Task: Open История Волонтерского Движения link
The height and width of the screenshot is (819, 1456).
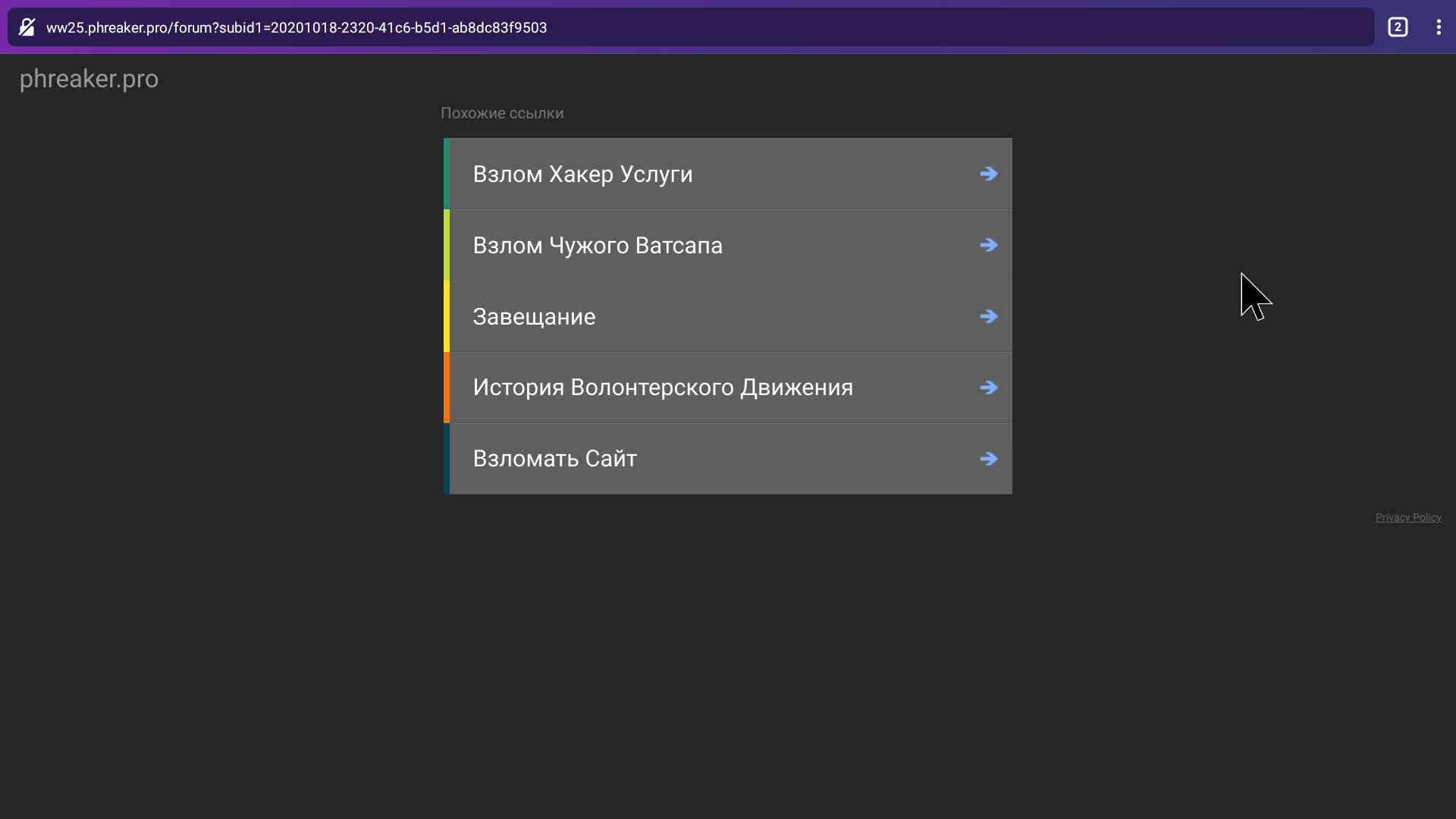Action: pyautogui.click(x=728, y=388)
